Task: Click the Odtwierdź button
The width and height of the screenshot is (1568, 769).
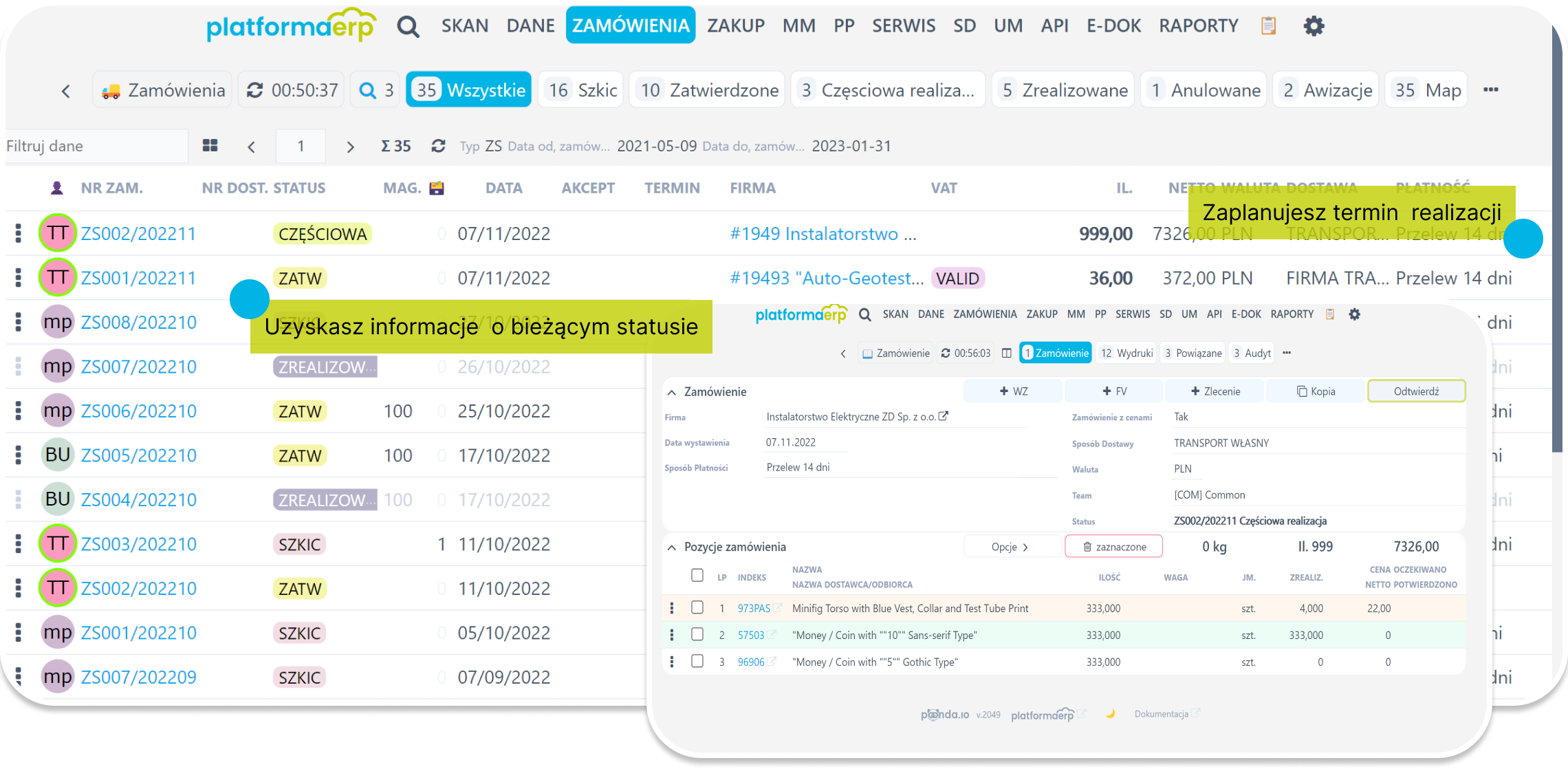Action: coord(1416,391)
